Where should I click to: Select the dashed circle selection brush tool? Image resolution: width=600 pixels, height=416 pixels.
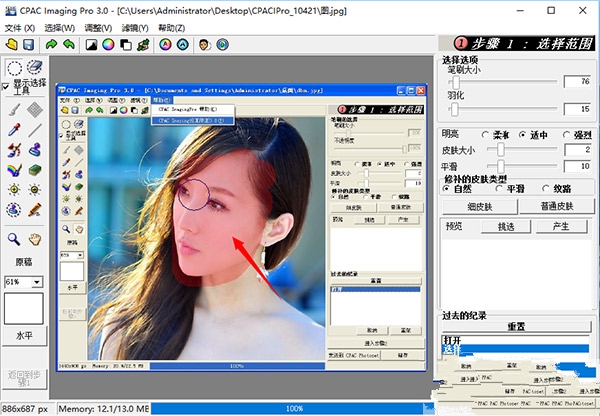click(14, 68)
